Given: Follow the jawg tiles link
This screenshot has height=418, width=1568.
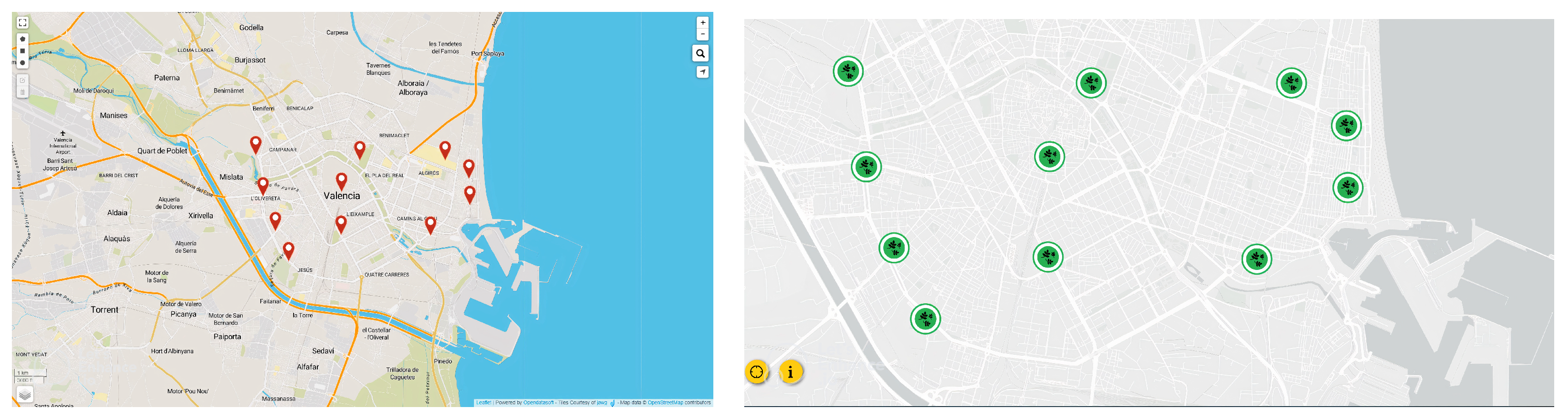Looking at the screenshot, I should coord(602,403).
